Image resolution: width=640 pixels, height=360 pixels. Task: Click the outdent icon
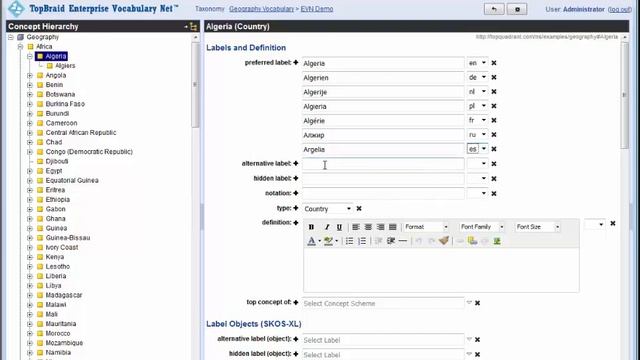pos(378,241)
